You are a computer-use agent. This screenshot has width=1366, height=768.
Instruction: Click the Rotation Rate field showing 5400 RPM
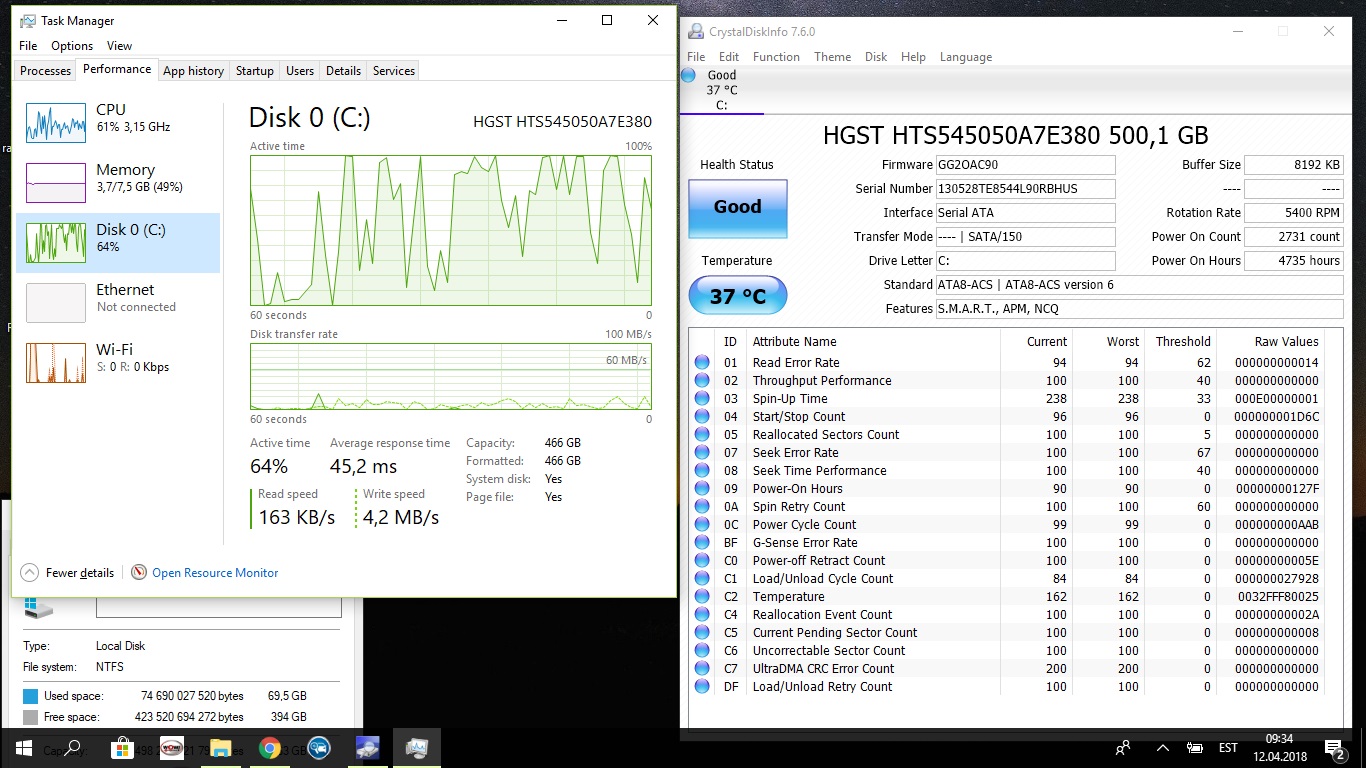(1293, 213)
